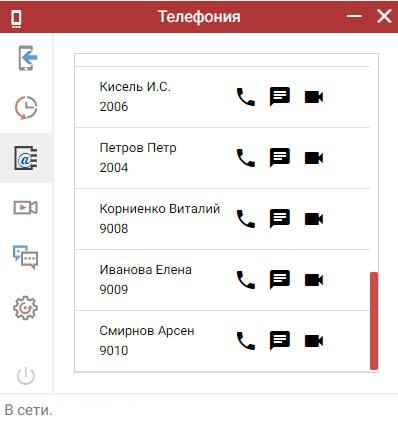Select the contacts address book tab
398x426 pixels.
(x=26, y=158)
